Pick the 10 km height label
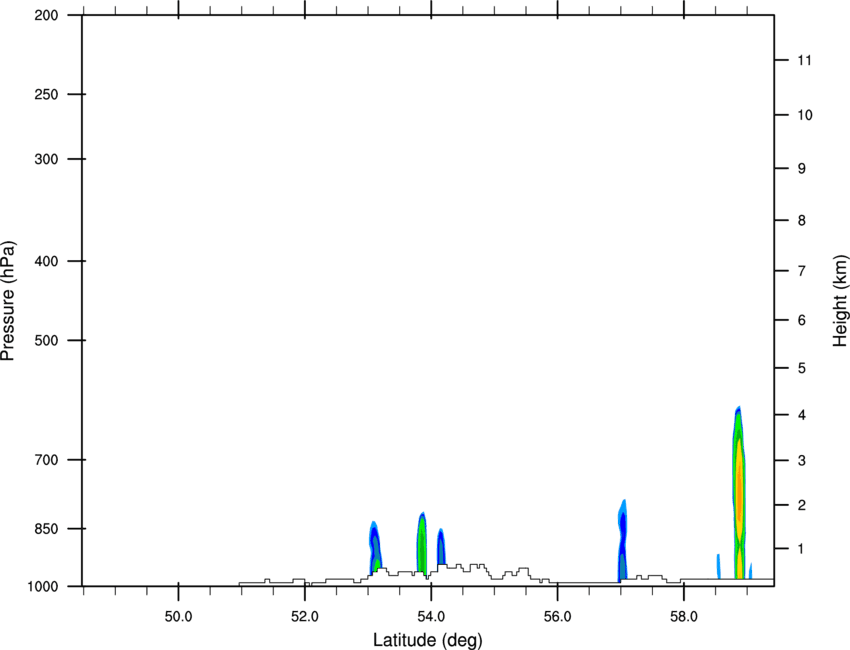Image resolution: width=850 pixels, height=650 pixels. [805, 115]
